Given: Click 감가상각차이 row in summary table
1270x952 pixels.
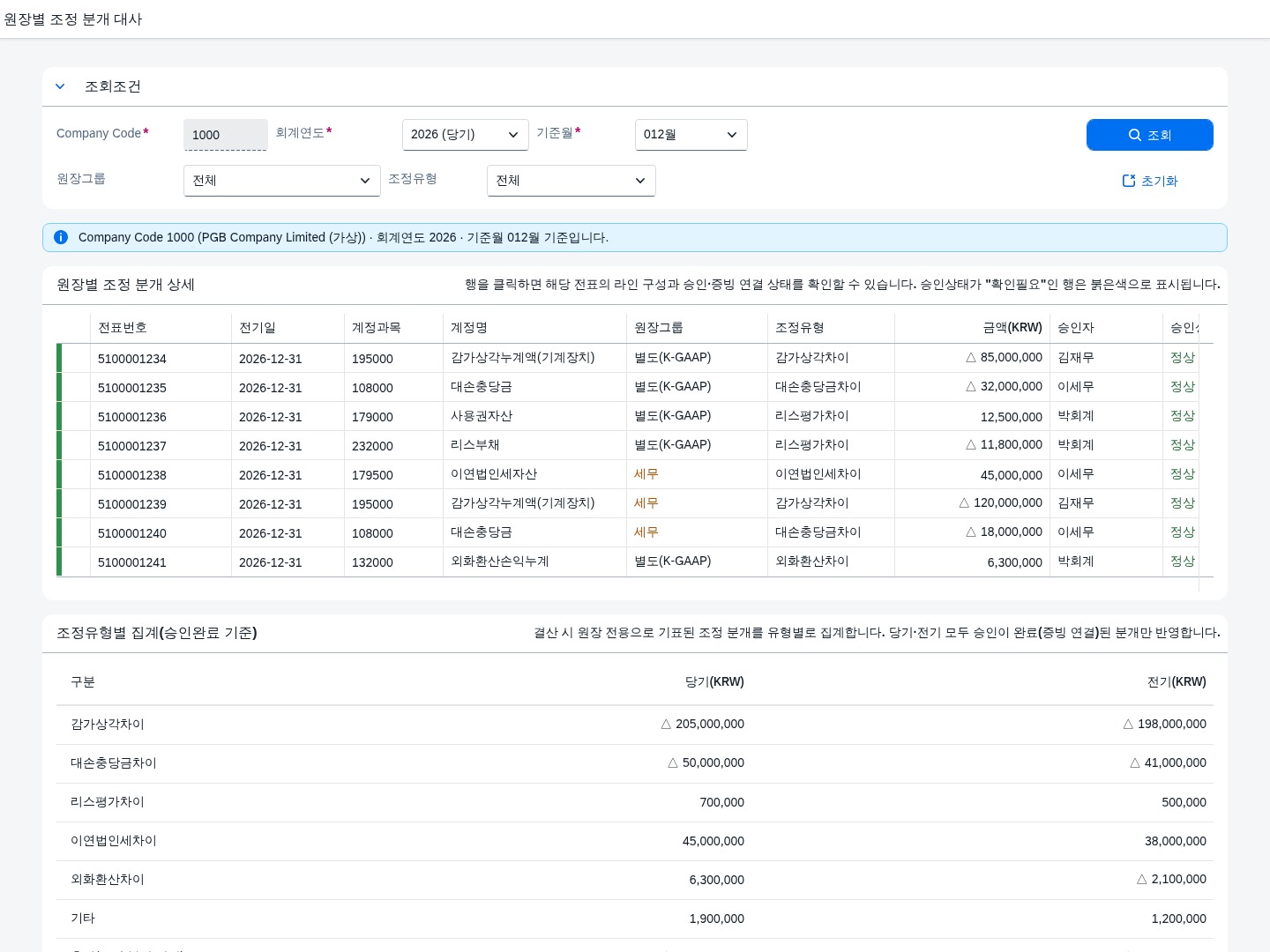Looking at the screenshot, I should 635,725.
